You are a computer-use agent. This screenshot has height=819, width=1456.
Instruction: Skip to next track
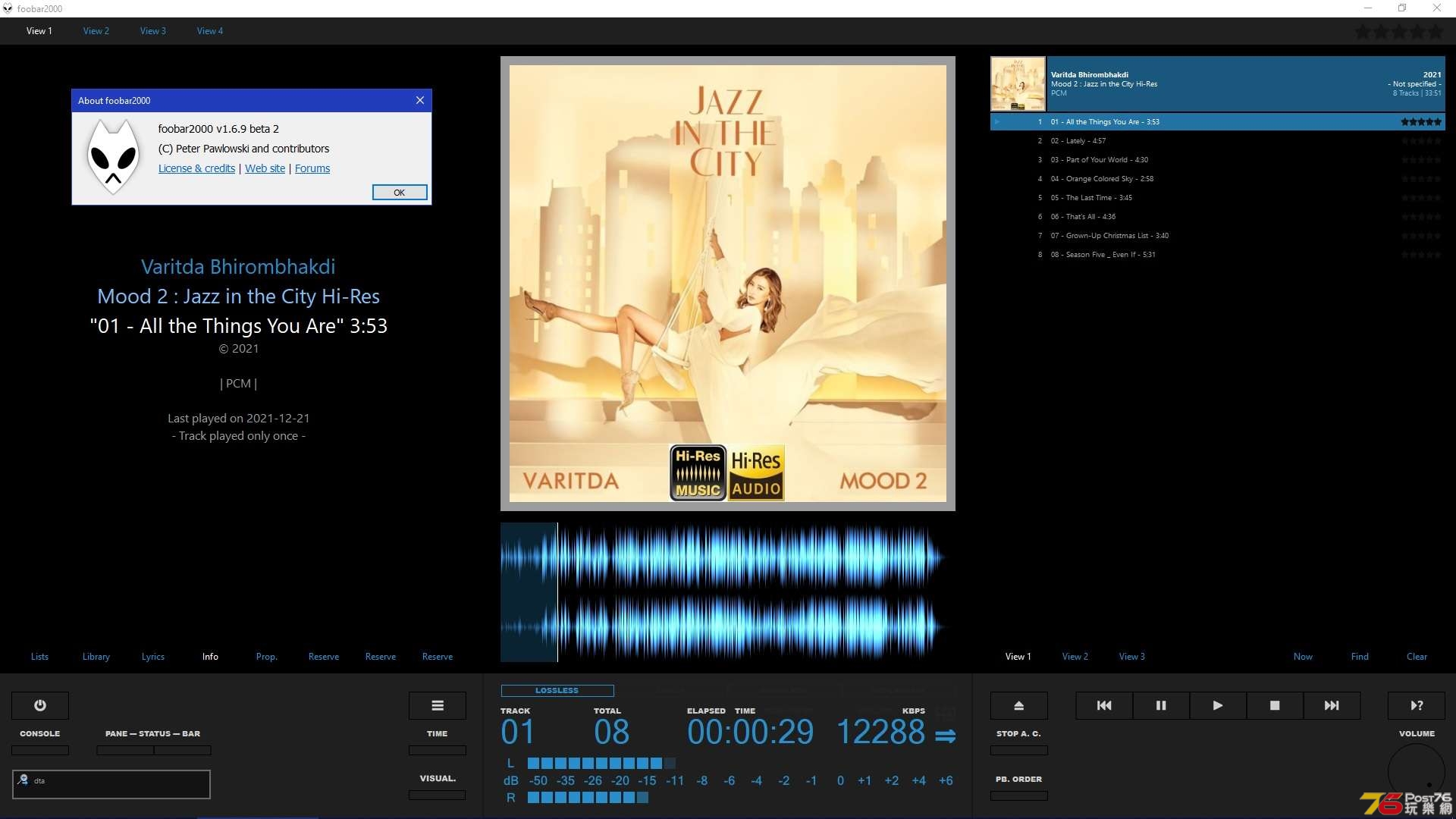click(x=1332, y=705)
